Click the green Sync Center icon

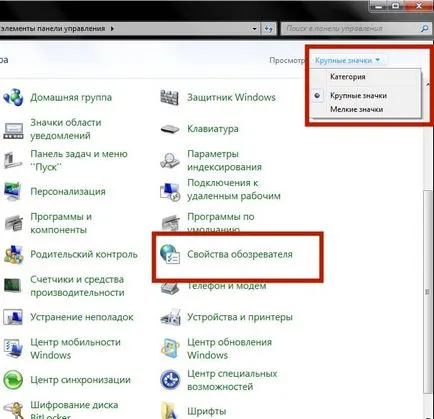(13, 380)
